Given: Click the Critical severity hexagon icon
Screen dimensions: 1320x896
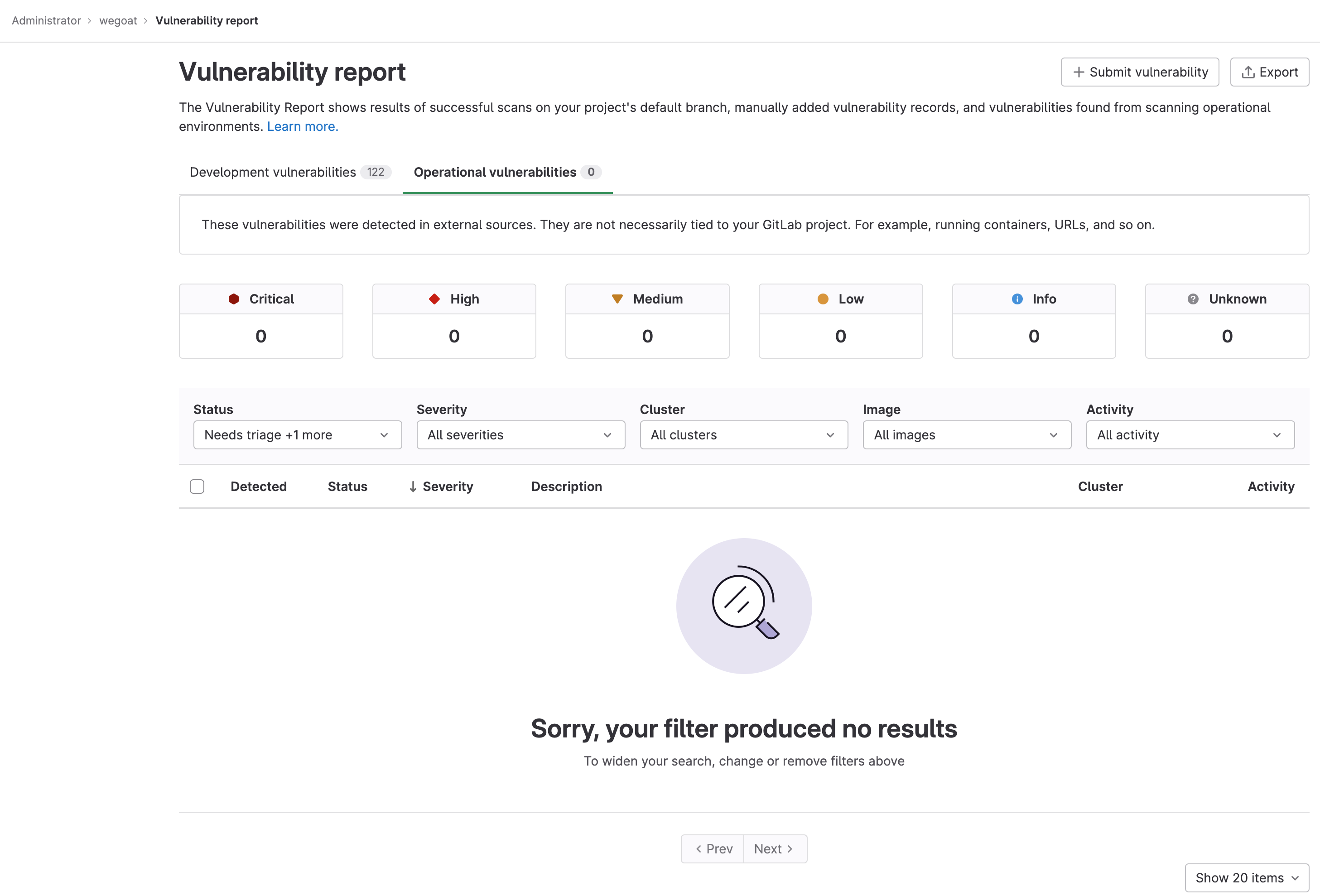Looking at the screenshot, I should (x=233, y=299).
